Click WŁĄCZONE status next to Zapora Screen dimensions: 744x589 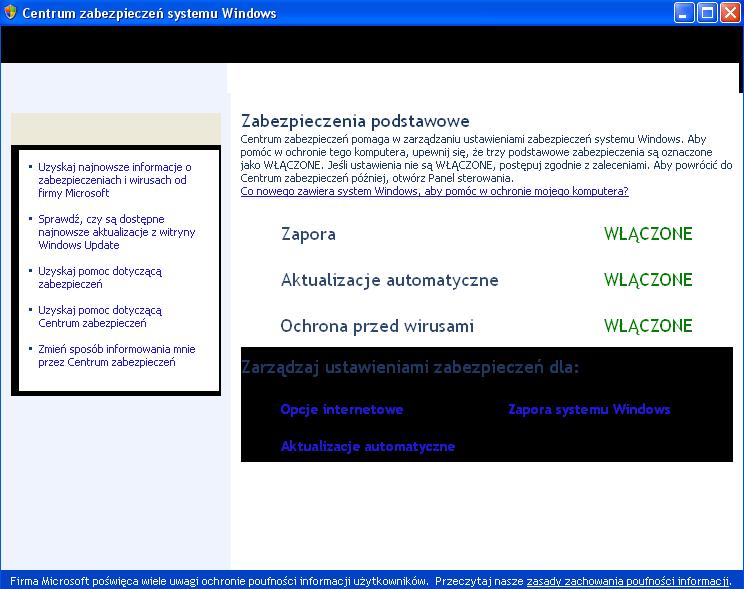[x=648, y=234]
